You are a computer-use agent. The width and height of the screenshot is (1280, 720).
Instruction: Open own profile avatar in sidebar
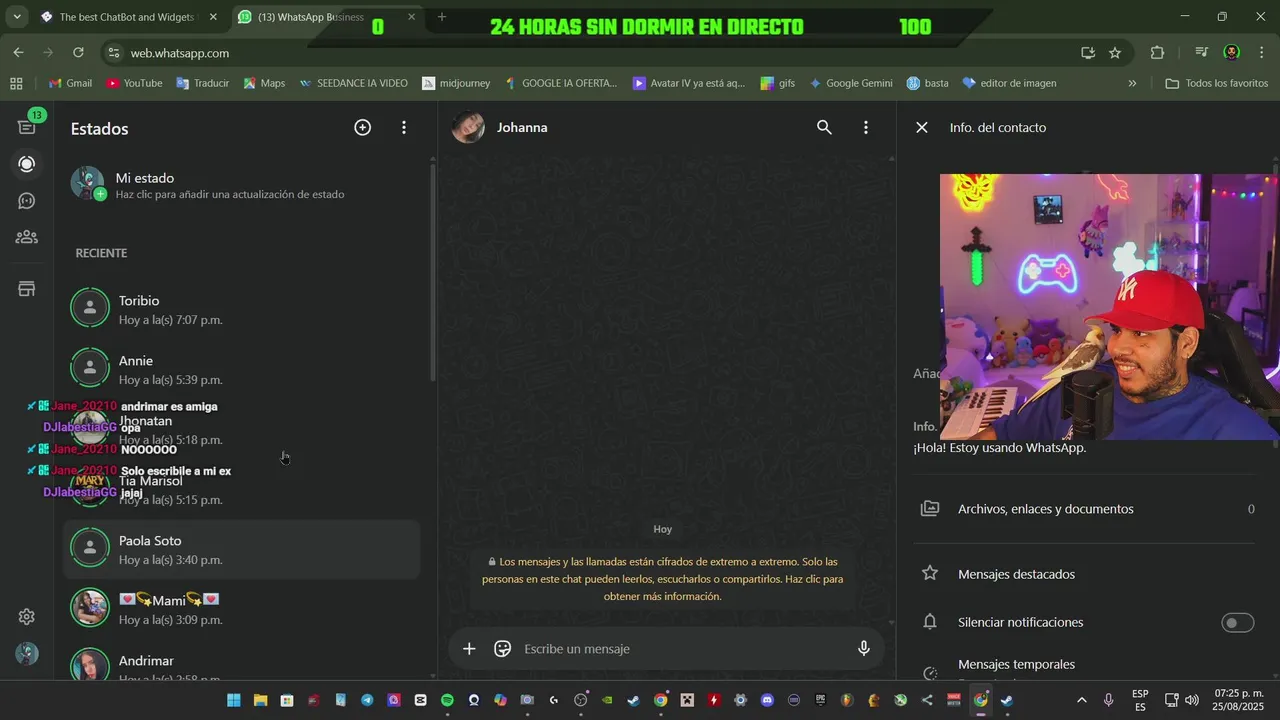tap(27, 654)
